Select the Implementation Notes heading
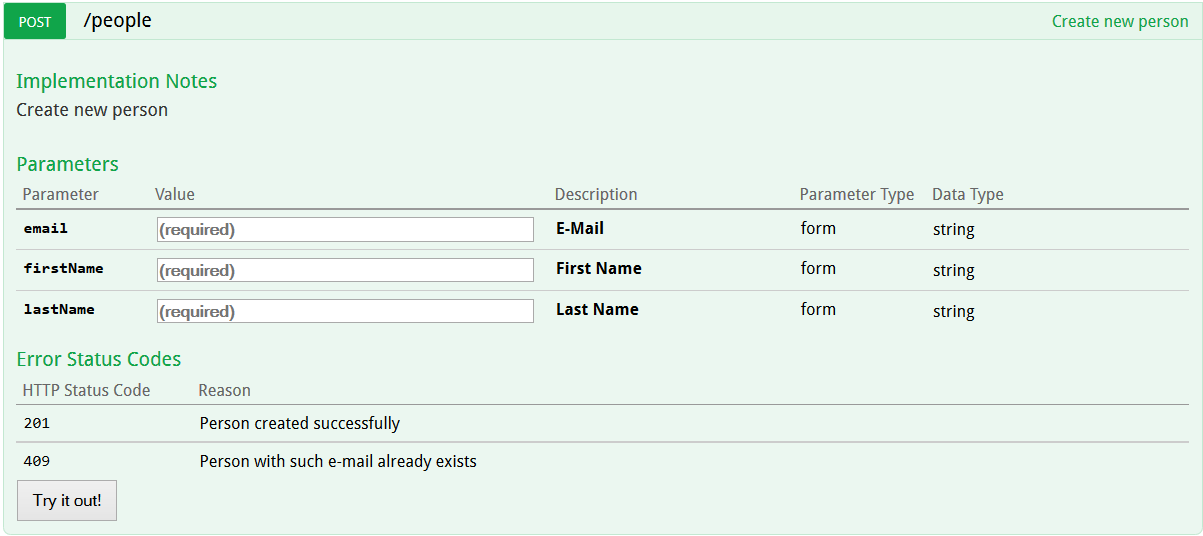This screenshot has height=536, width=1203. 117,81
